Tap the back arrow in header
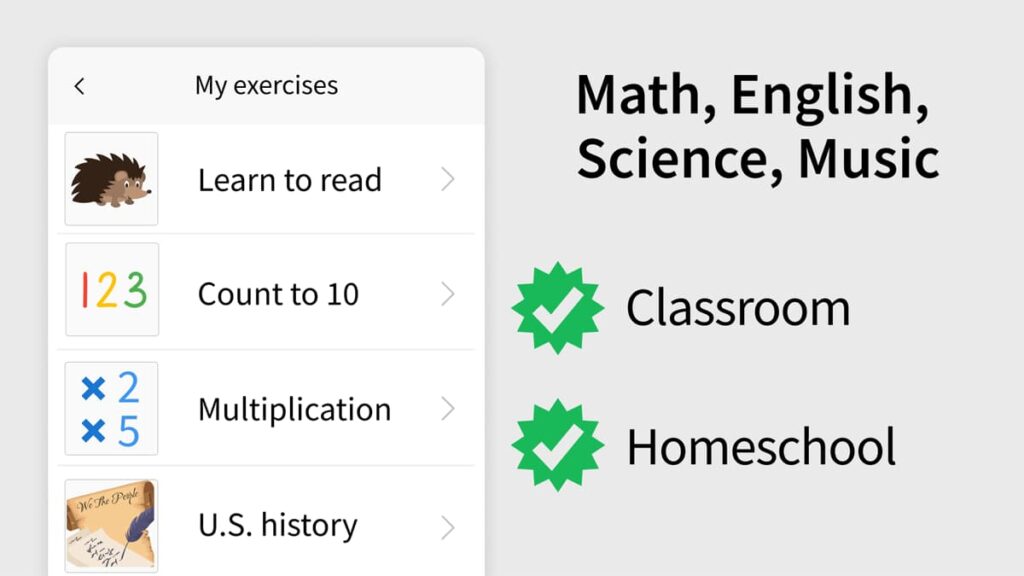 80,87
